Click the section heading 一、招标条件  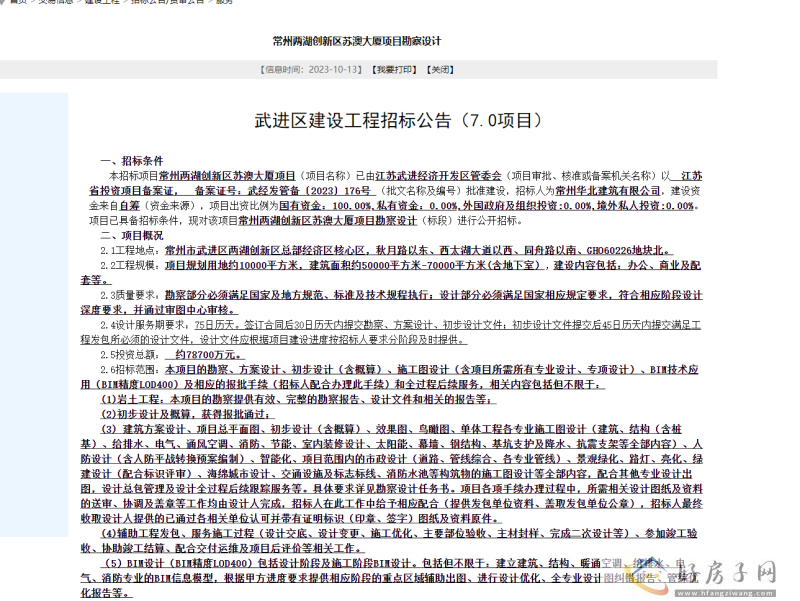coord(132,161)
